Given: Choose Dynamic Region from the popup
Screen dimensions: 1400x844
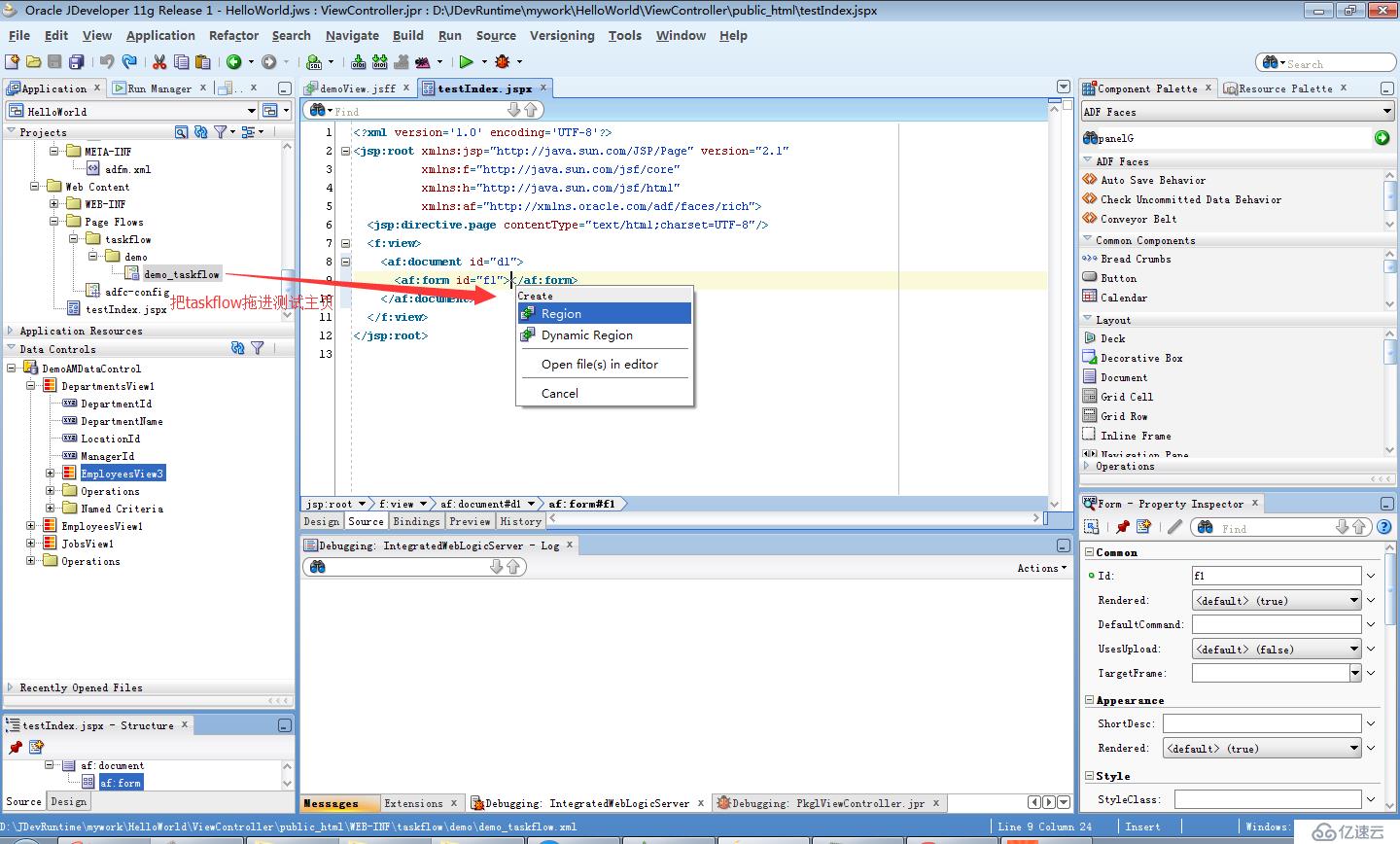Looking at the screenshot, I should (605, 335).
